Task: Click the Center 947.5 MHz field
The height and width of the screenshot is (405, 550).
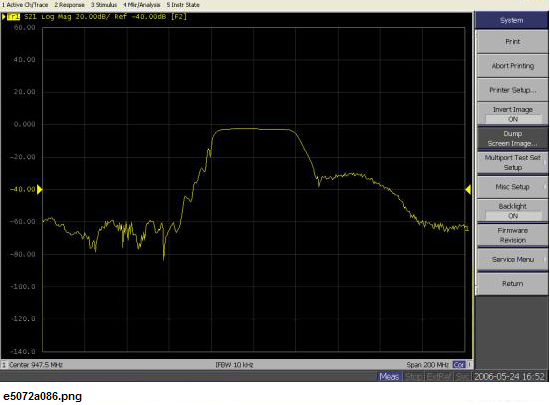Action: pos(36,365)
